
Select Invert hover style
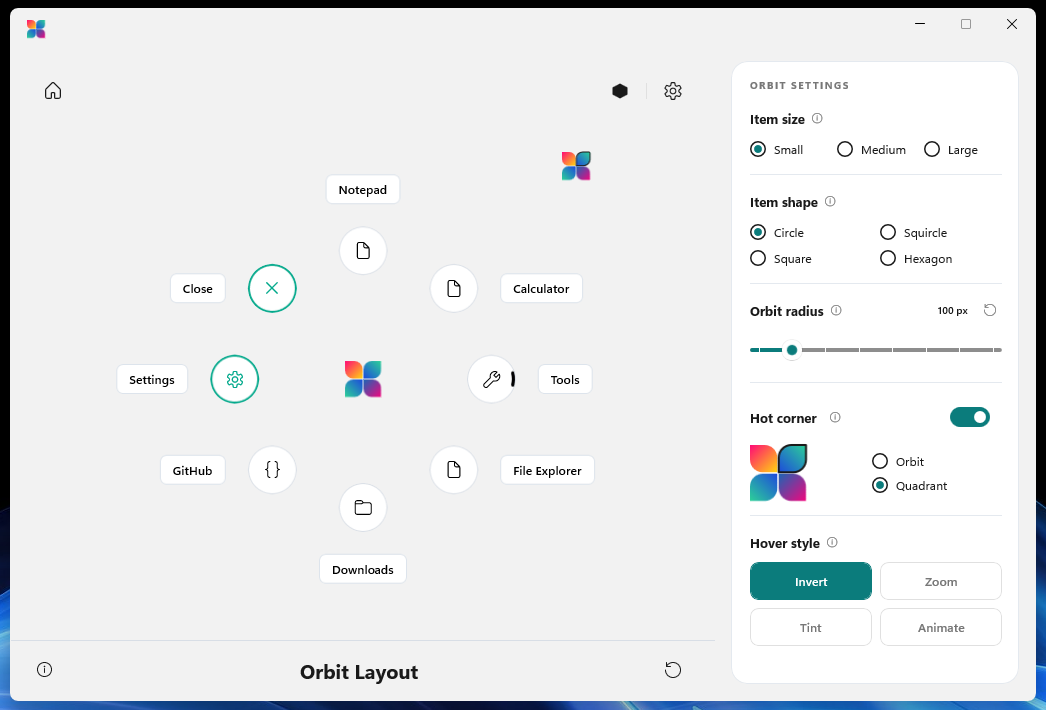811,581
